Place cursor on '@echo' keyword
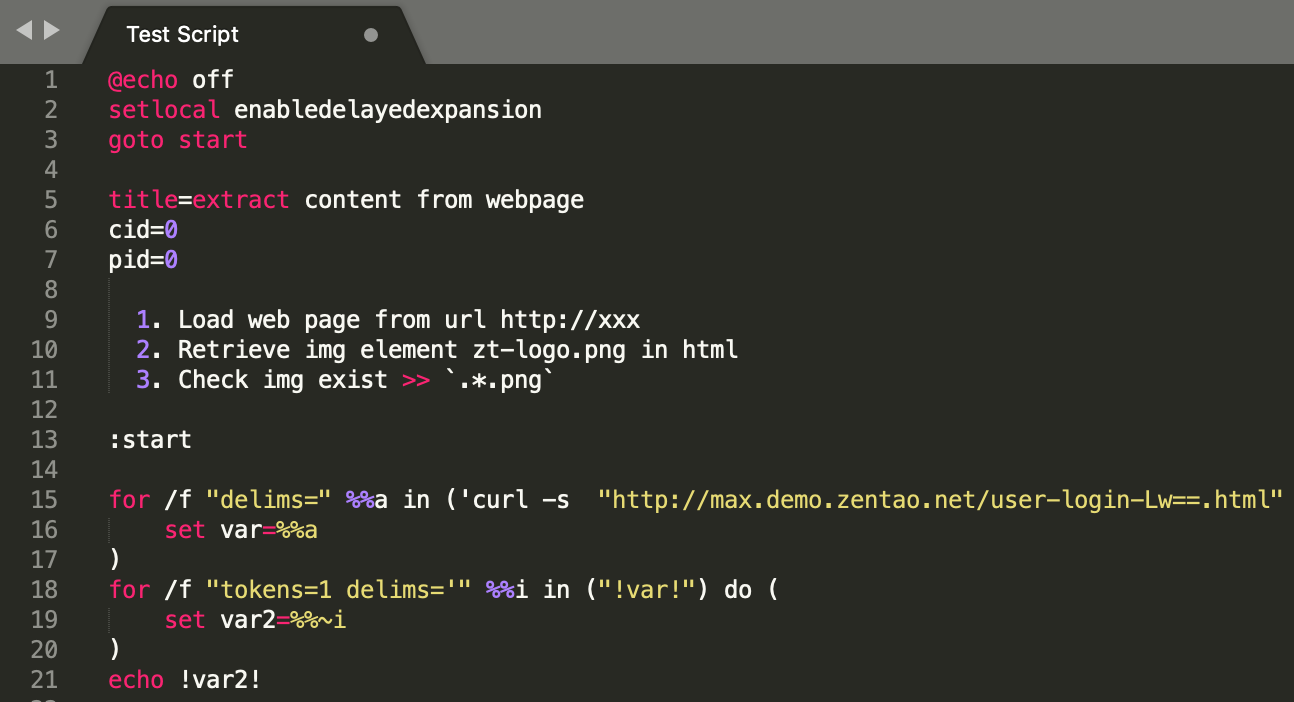Image resolution: width=1294 pixels, height=702 pixels. click(143, 80)
